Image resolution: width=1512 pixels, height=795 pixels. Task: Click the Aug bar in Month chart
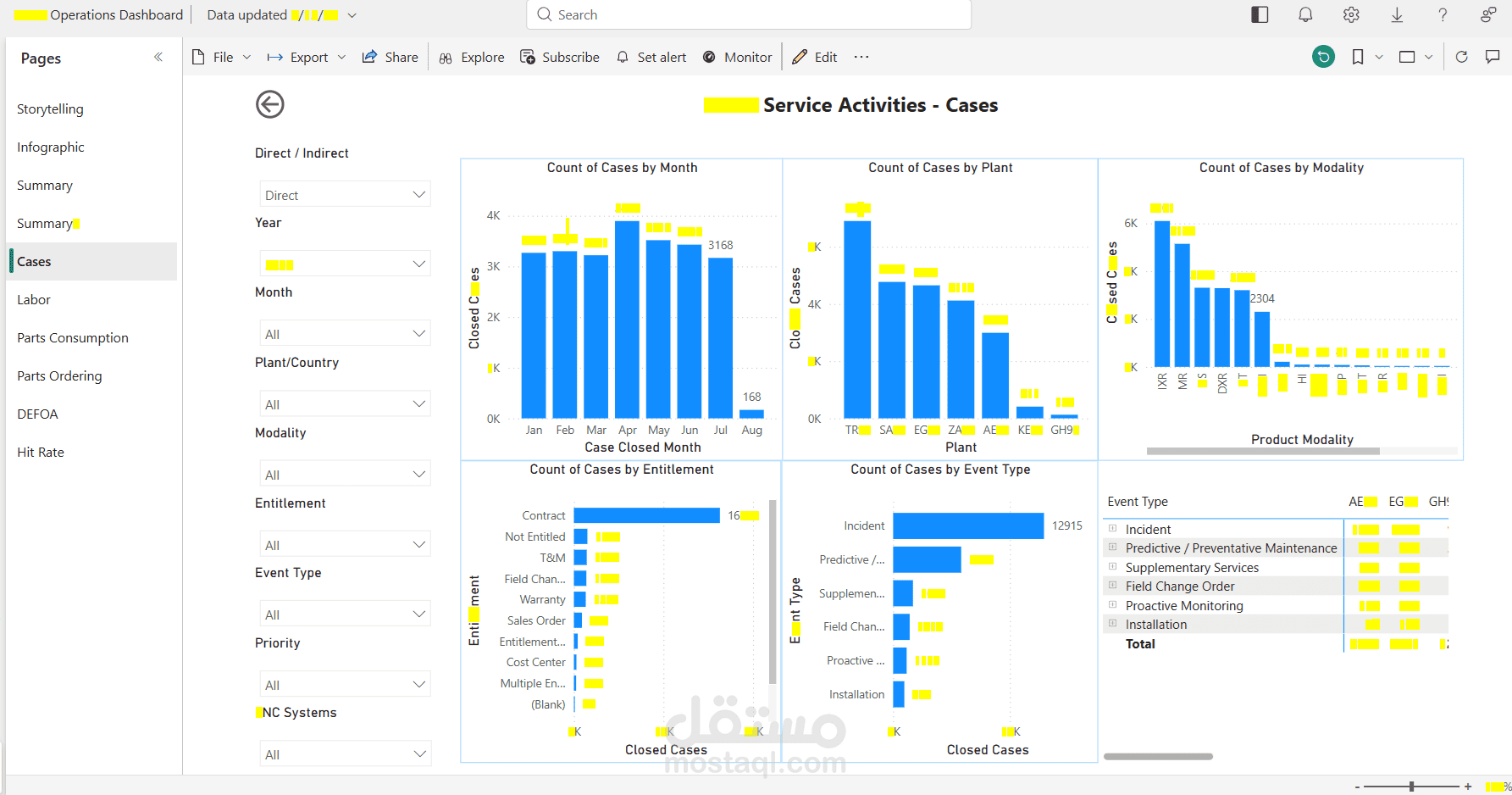751,414
